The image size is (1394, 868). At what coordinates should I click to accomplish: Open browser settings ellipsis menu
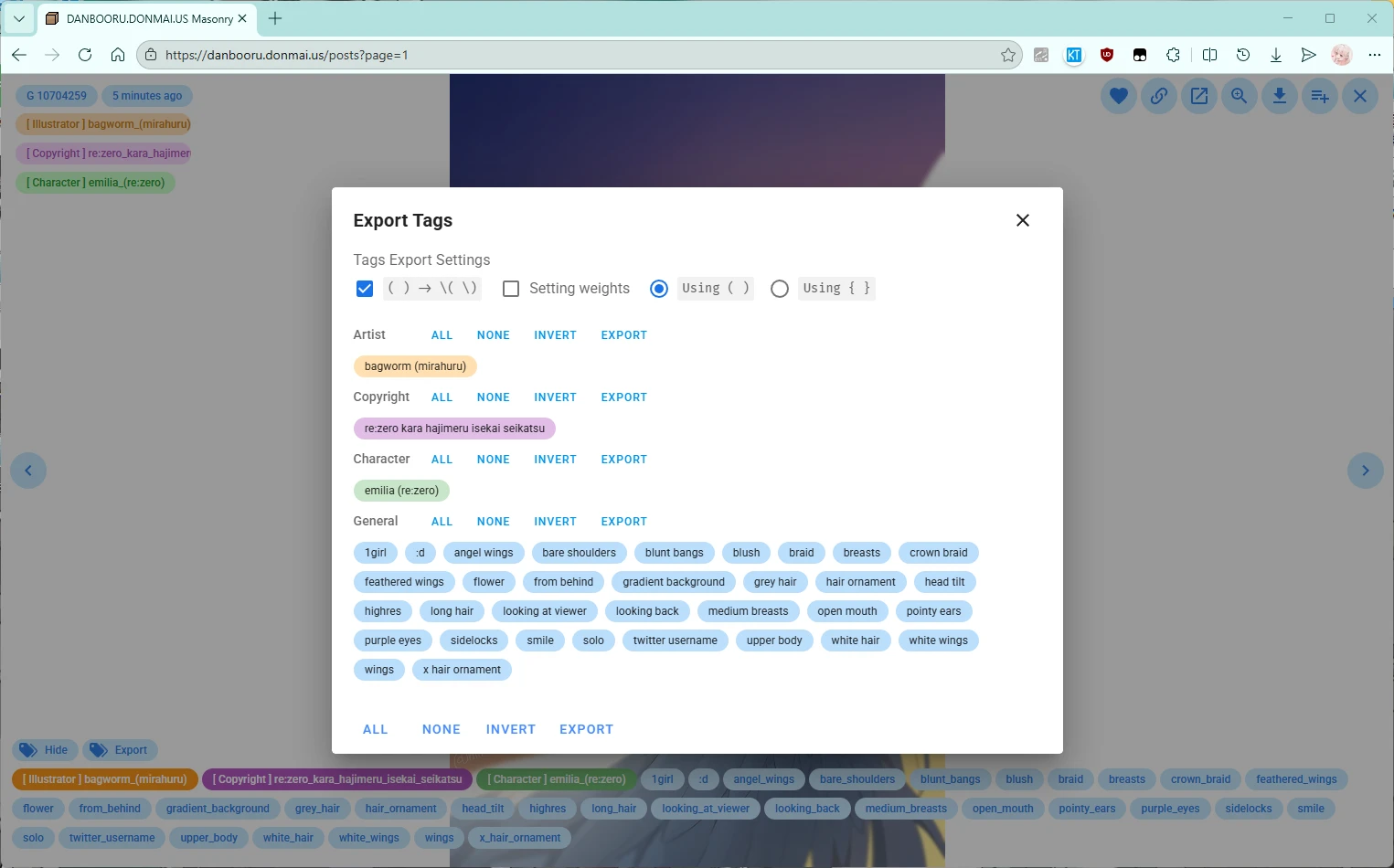[x=1374, y=55]
